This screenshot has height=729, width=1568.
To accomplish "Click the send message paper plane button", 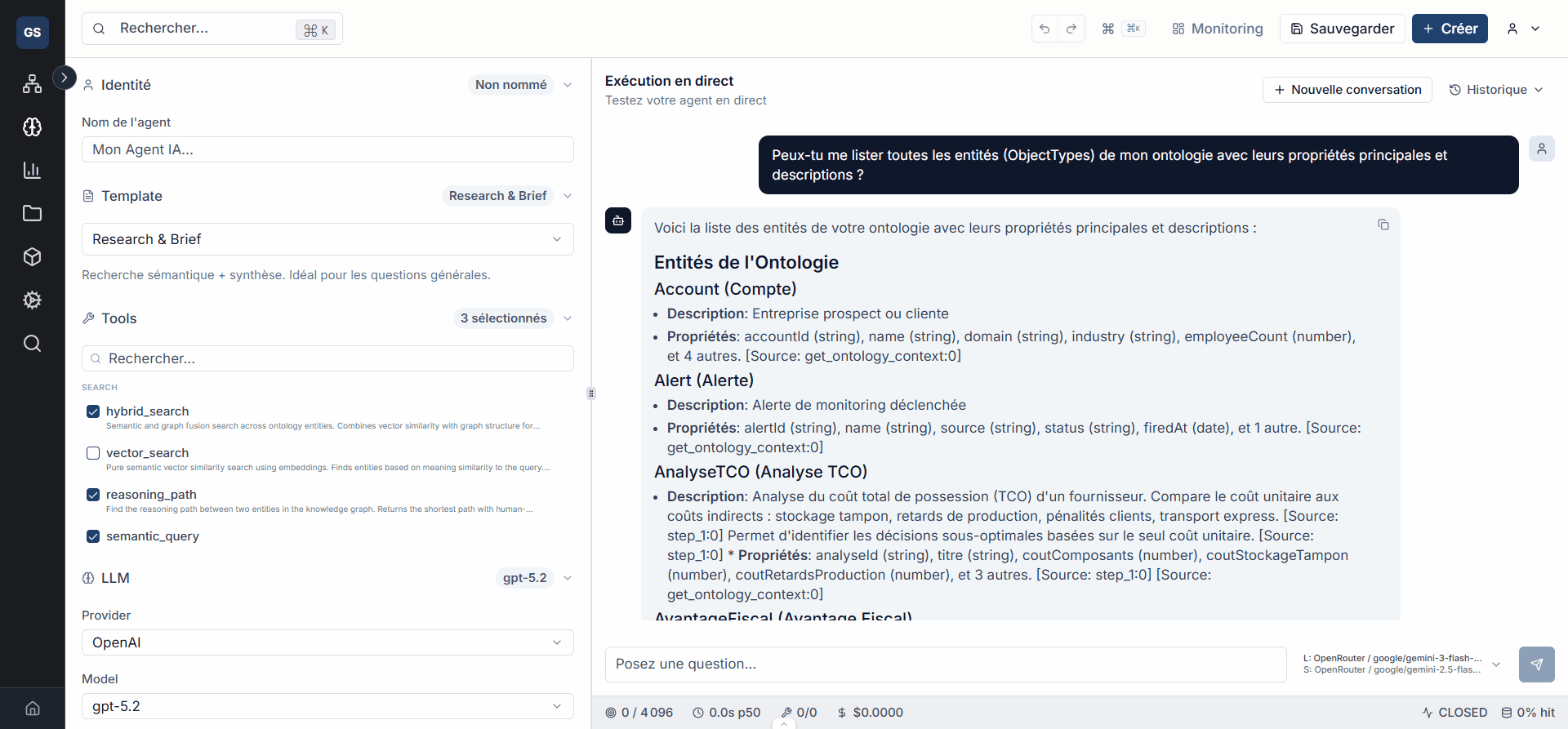I will (x=1536, y=664).
